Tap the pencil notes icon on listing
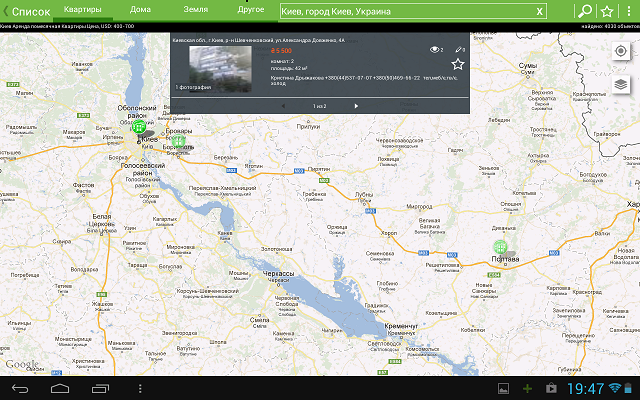This screenshot has width=640, height=400. (460, 50)
